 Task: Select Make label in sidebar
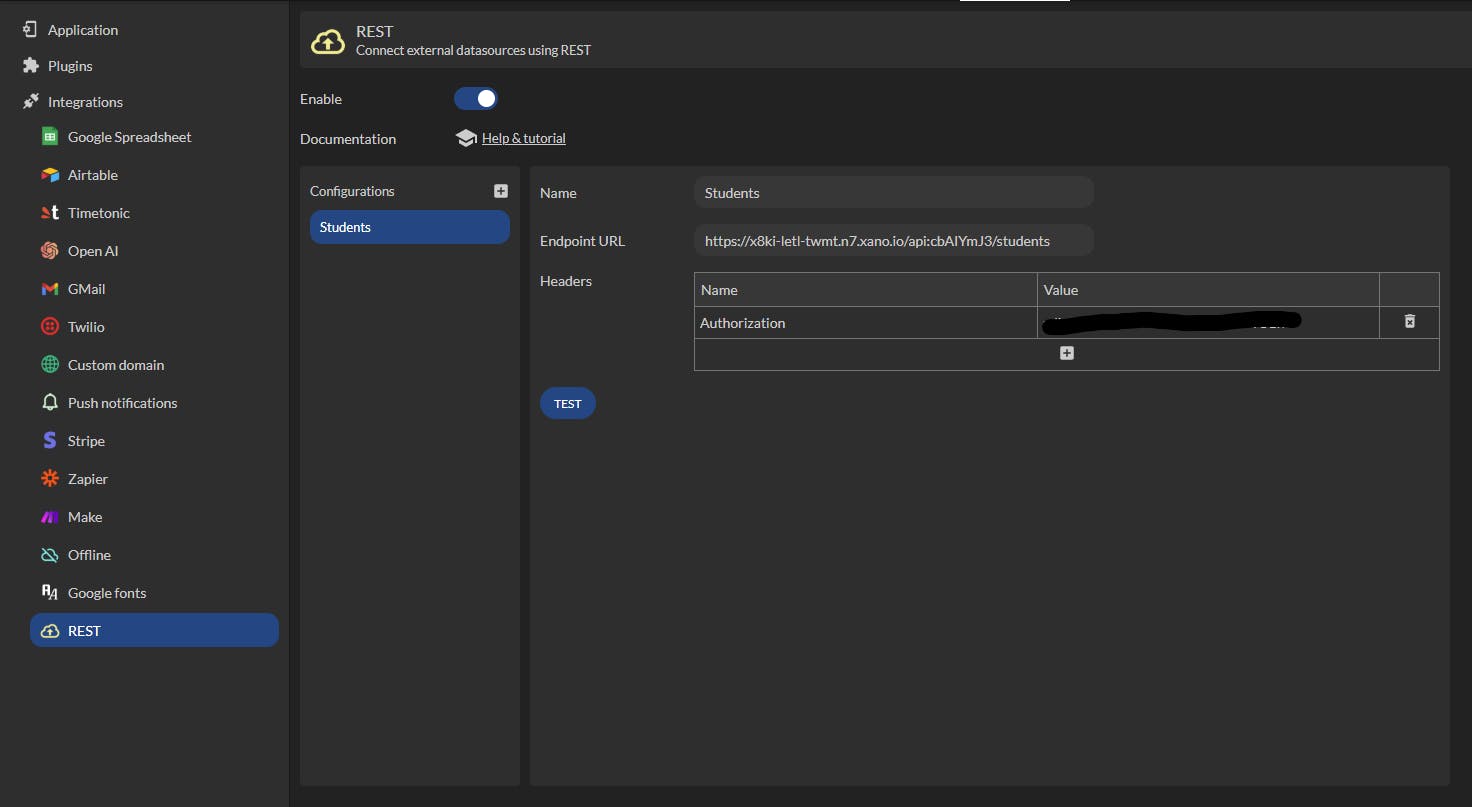pos(85,517)
